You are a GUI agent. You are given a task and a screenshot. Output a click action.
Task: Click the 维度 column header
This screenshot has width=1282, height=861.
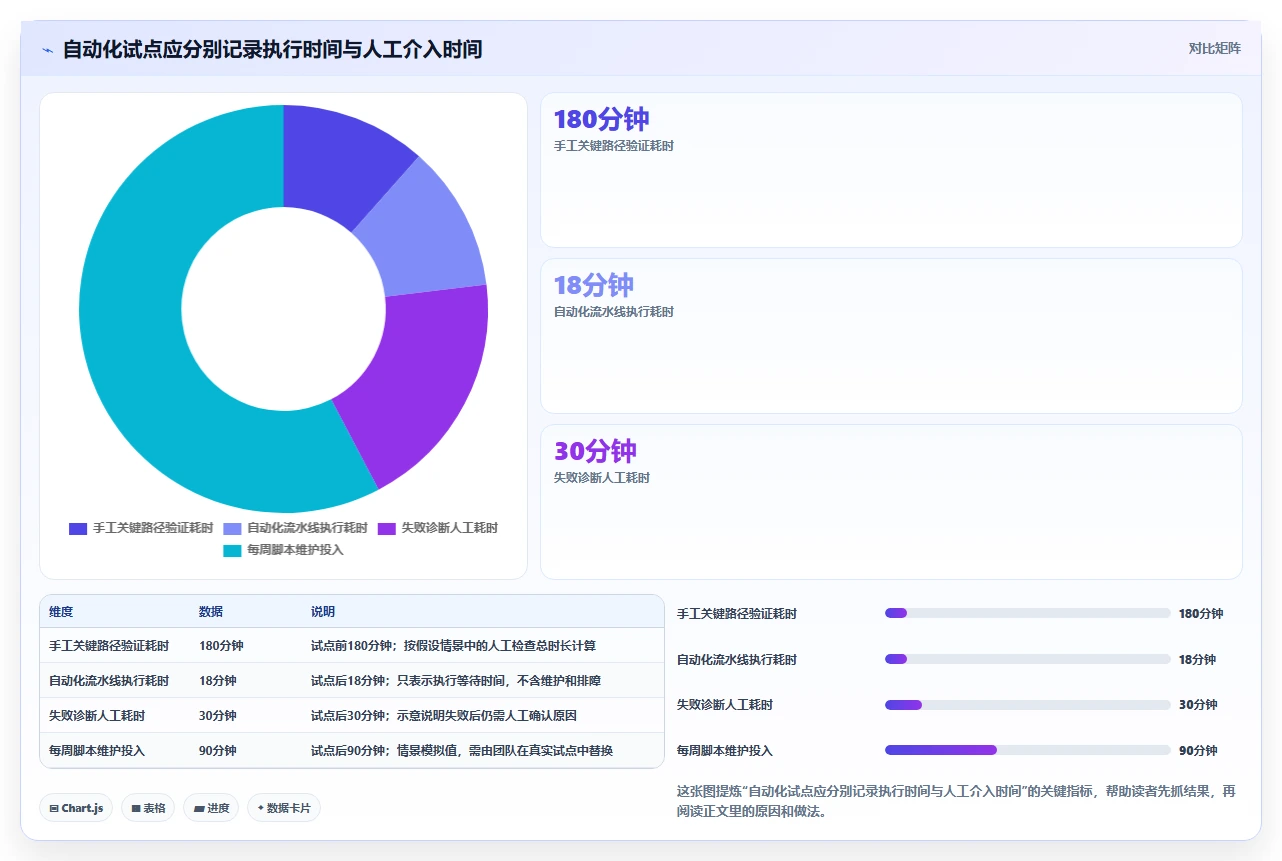61,612
